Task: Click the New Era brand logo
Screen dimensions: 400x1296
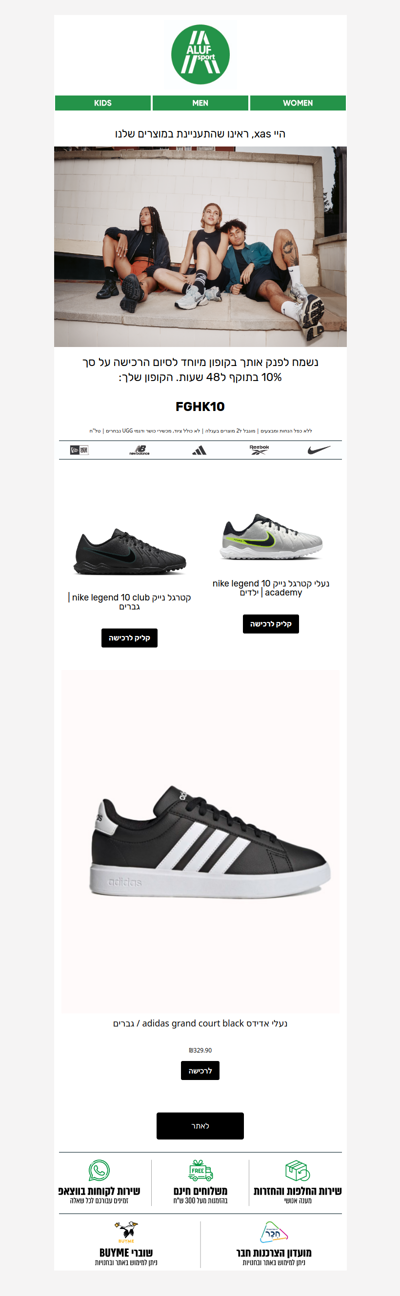Action: [x=79, y=450]
